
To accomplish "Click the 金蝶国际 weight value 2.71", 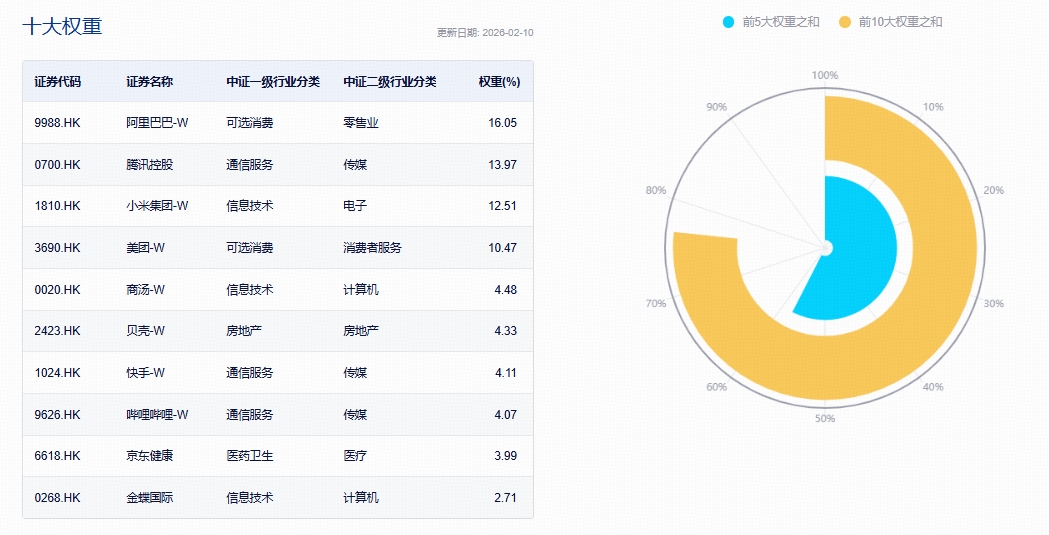I will [503, 497].
